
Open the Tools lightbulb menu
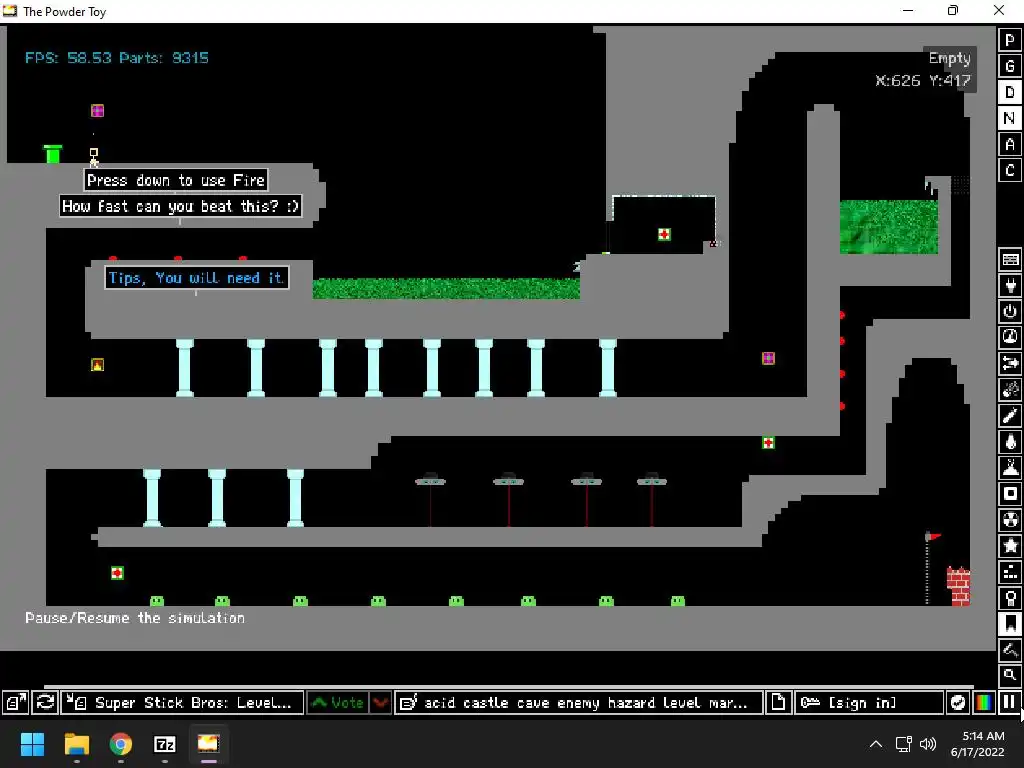click(x=1010, y=598)
